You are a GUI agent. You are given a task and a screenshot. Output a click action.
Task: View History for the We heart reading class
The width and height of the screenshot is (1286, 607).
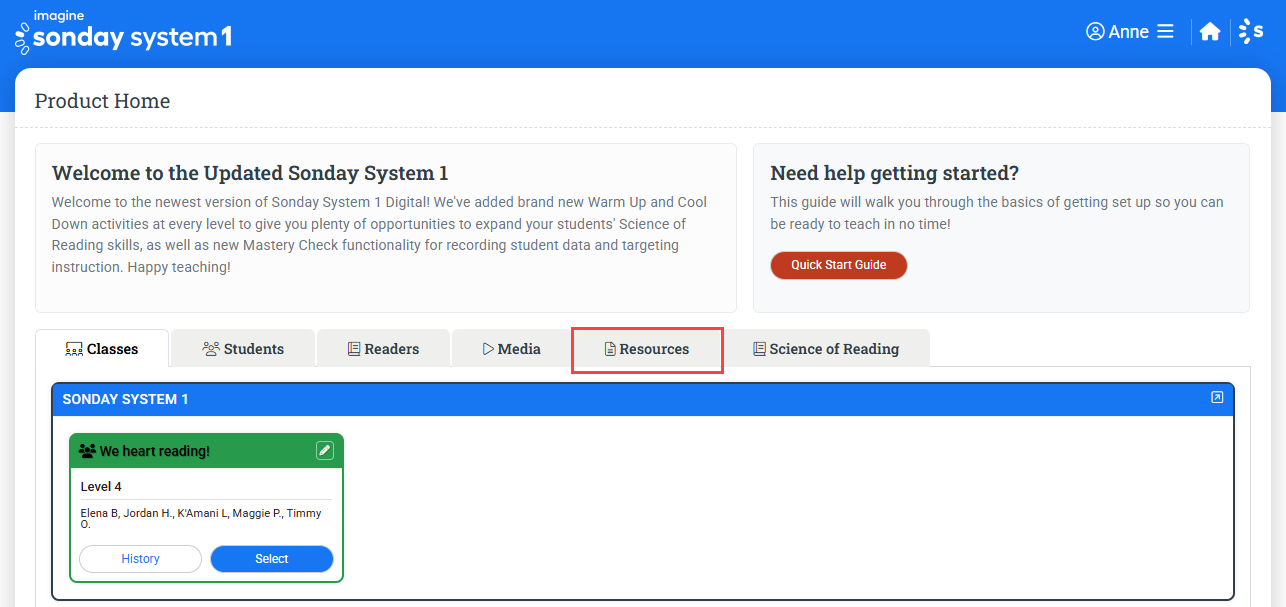(140, 558)
